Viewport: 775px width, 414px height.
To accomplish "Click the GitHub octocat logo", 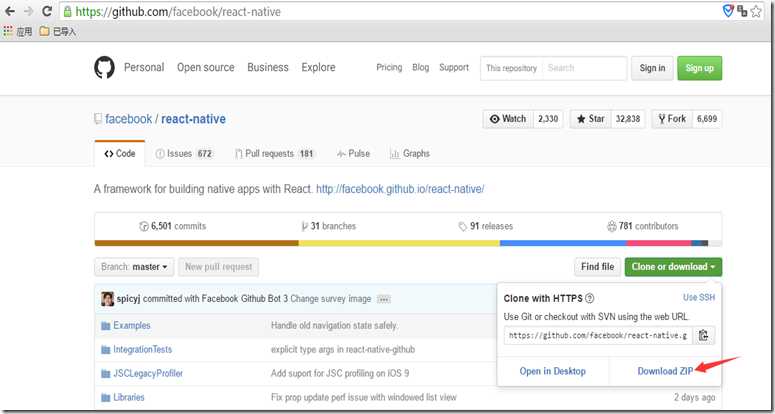I will pyautogui.click(x=104, y=68).
